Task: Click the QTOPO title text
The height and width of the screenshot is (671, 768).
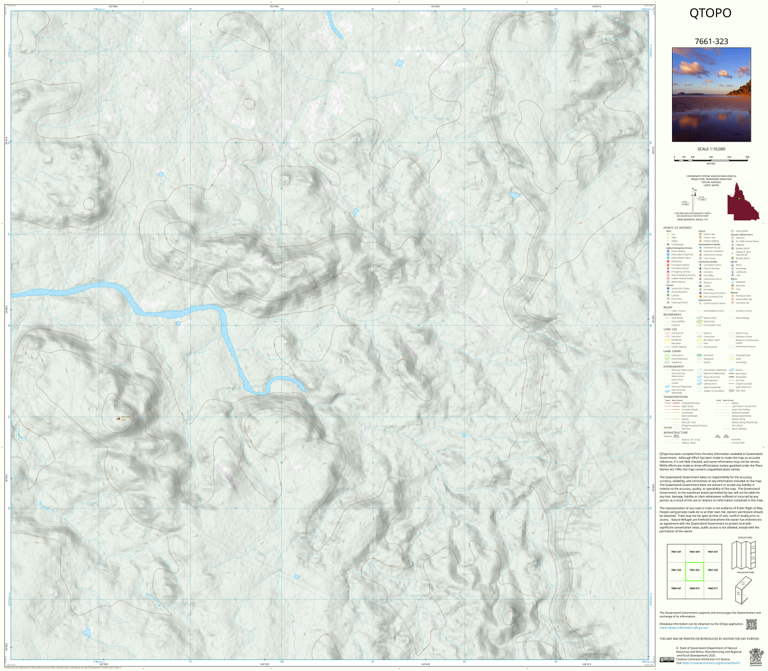Action: point(710,13)
